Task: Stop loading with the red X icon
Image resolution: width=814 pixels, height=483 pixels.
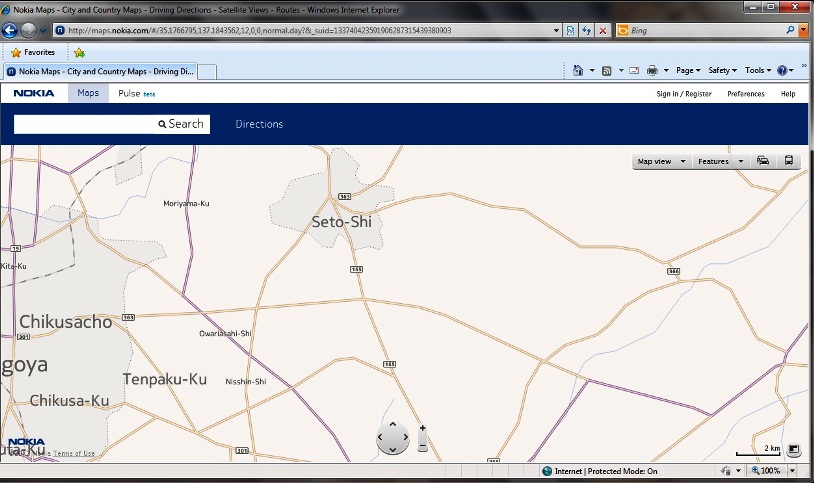Action: 603,31
